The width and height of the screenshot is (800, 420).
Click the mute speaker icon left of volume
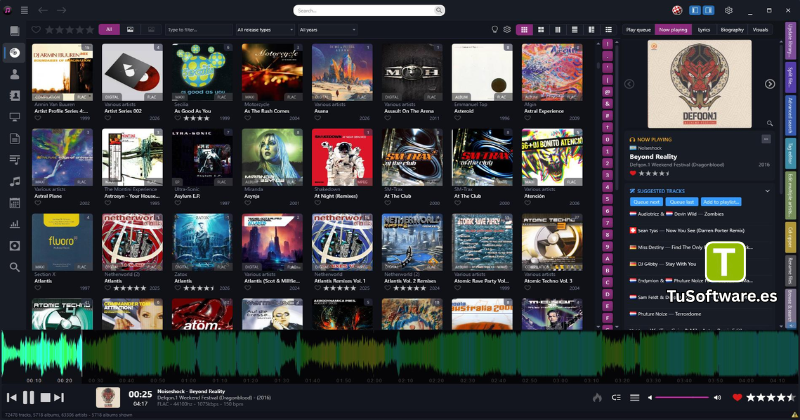pyautogui.click(x=649, y=398)
